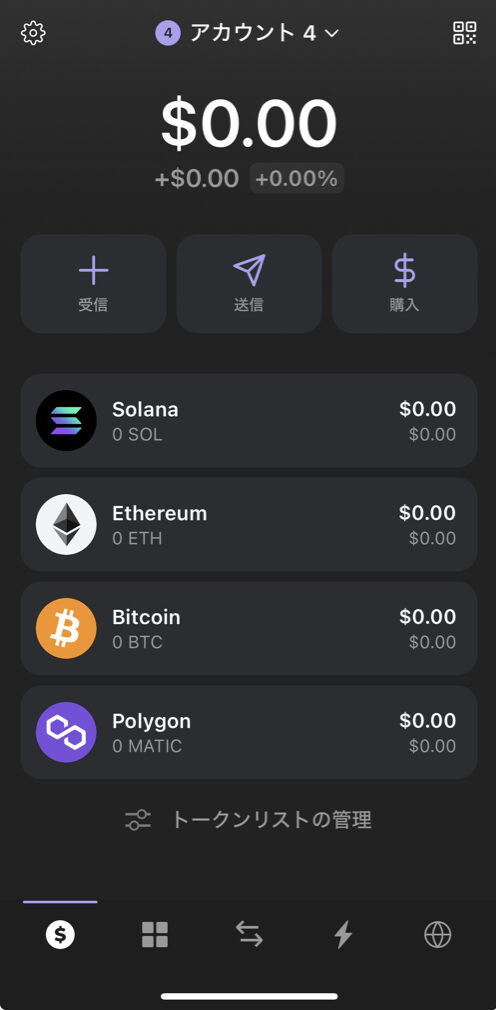Tap the purple account avatar badge
The width and height of the screenshot is (496, 1010).
(167, 33)
